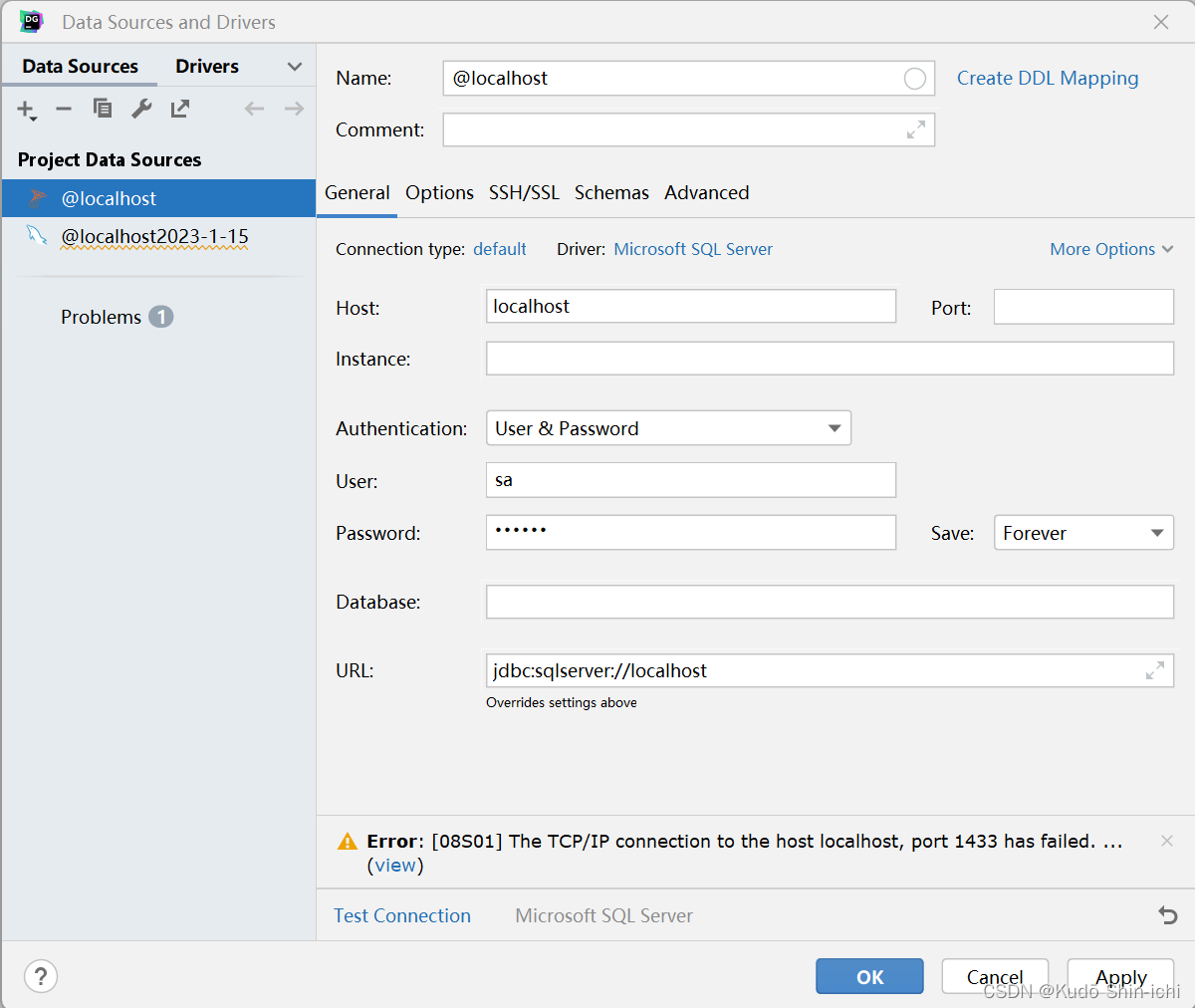This screenshot has height=1008, width=1195.
Task: Click Create DDL Mapping link
Action: [x=1048, y=78]
